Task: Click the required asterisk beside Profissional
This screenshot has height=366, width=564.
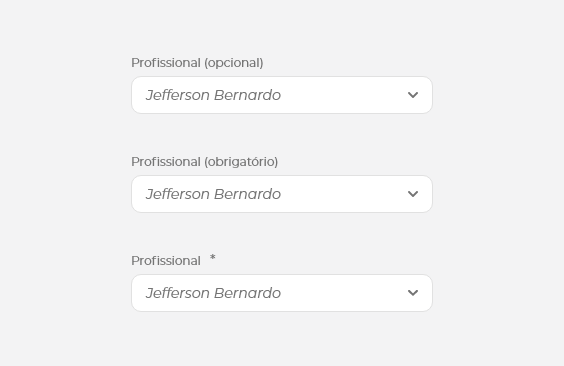Action: coord(213,257)
